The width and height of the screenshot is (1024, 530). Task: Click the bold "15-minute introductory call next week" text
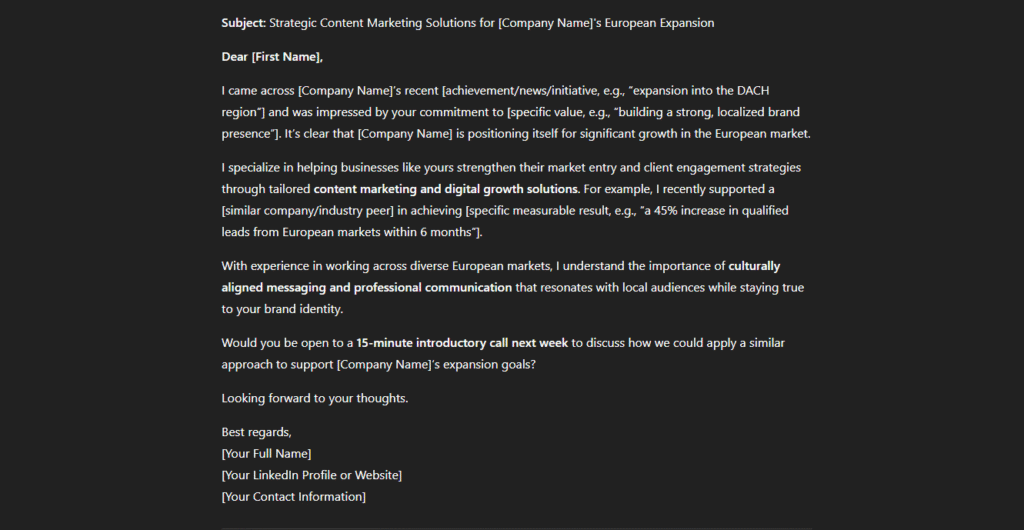click(x=462, y=343)
